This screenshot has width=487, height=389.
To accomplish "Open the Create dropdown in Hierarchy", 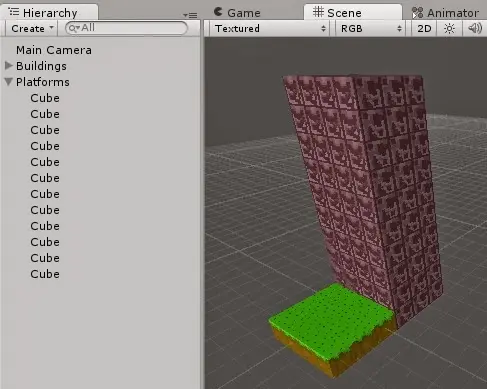I will (x=32, y=28).
